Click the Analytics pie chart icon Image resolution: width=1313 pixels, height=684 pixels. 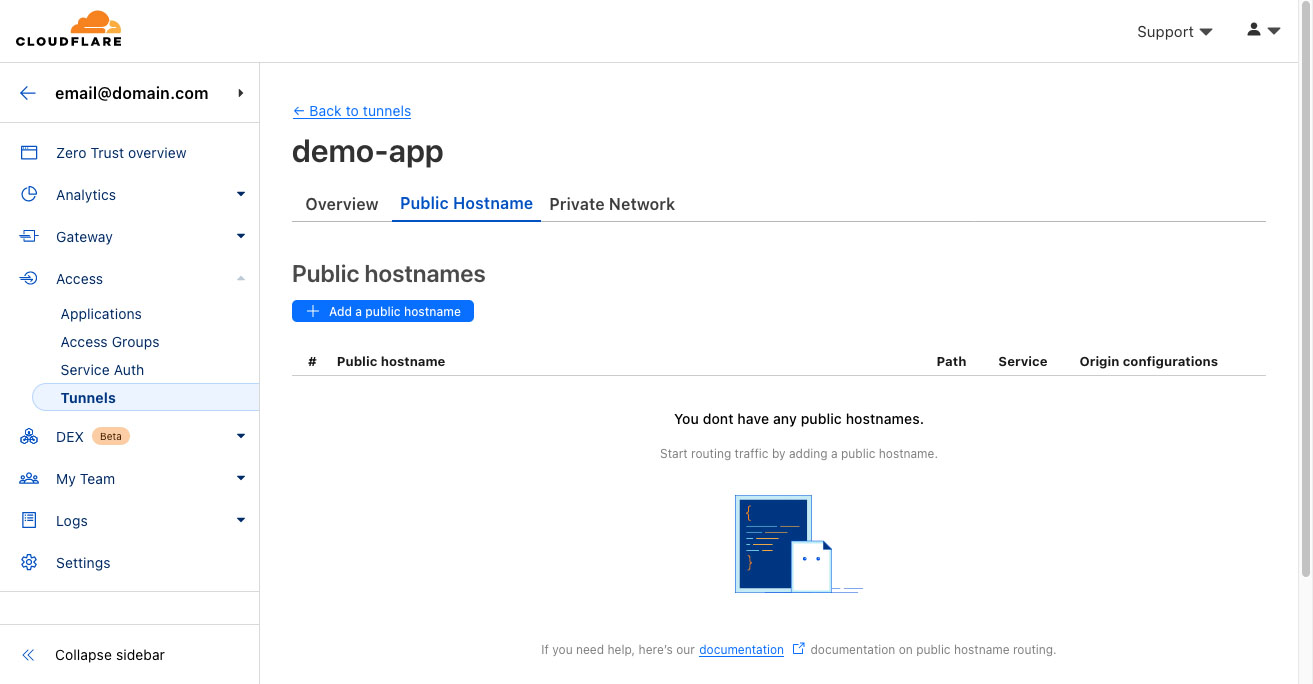(x=29, y=195)
